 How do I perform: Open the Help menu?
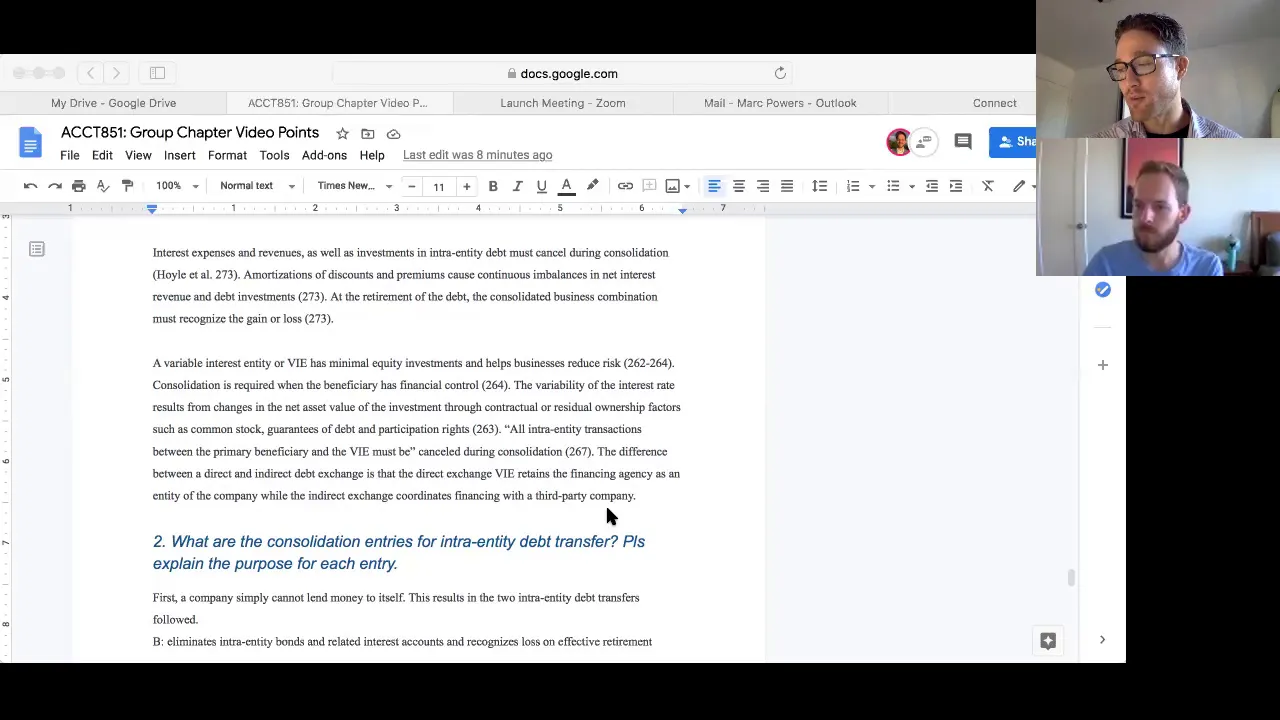pos(372,155)
